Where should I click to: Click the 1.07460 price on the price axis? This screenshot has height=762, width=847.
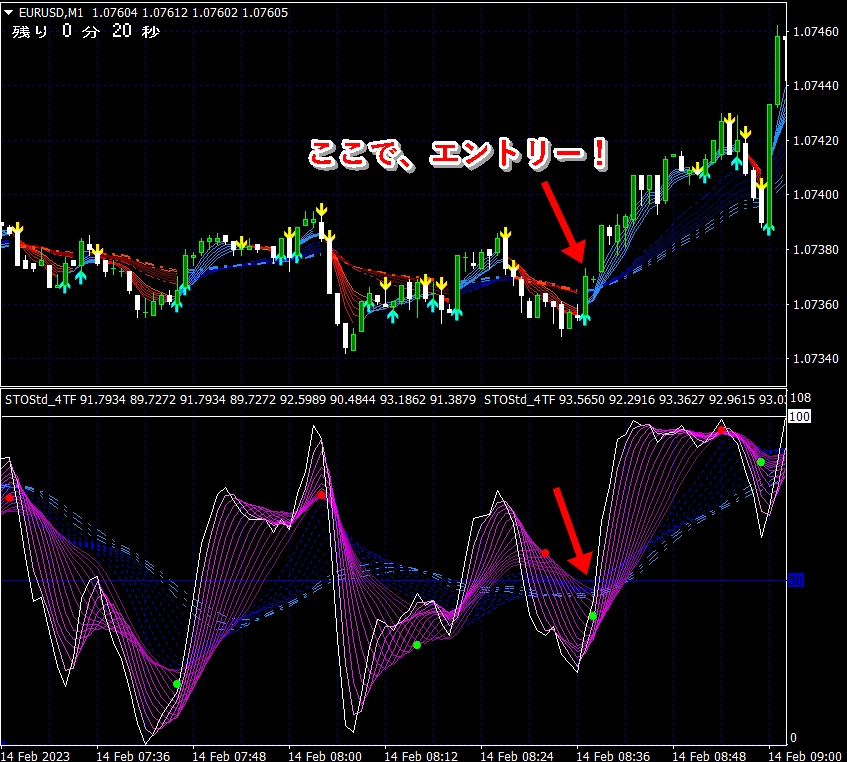pyautogui.click(x=816, y=31)
